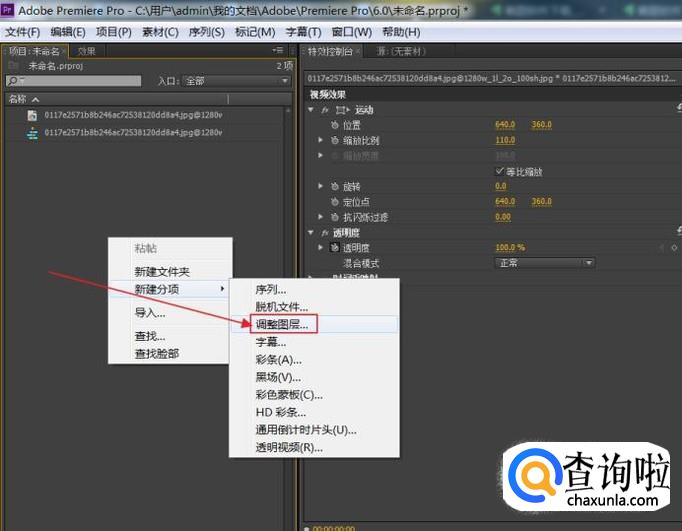Image resolution: width=682 pixels, height=531 pixels.
Task: Click the 位置 X value 640.0
Action: [x=505, y=125]
